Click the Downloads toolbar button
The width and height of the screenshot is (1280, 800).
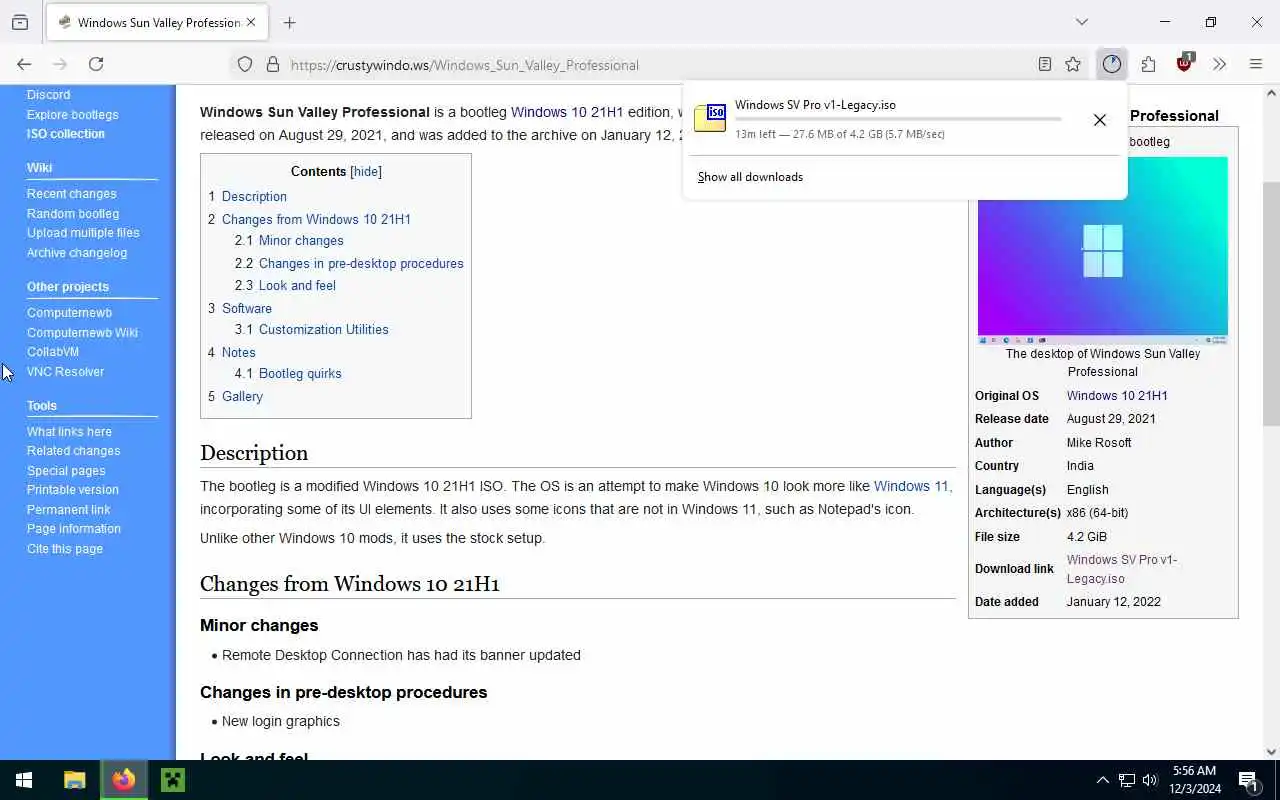tap(1112, 65)
